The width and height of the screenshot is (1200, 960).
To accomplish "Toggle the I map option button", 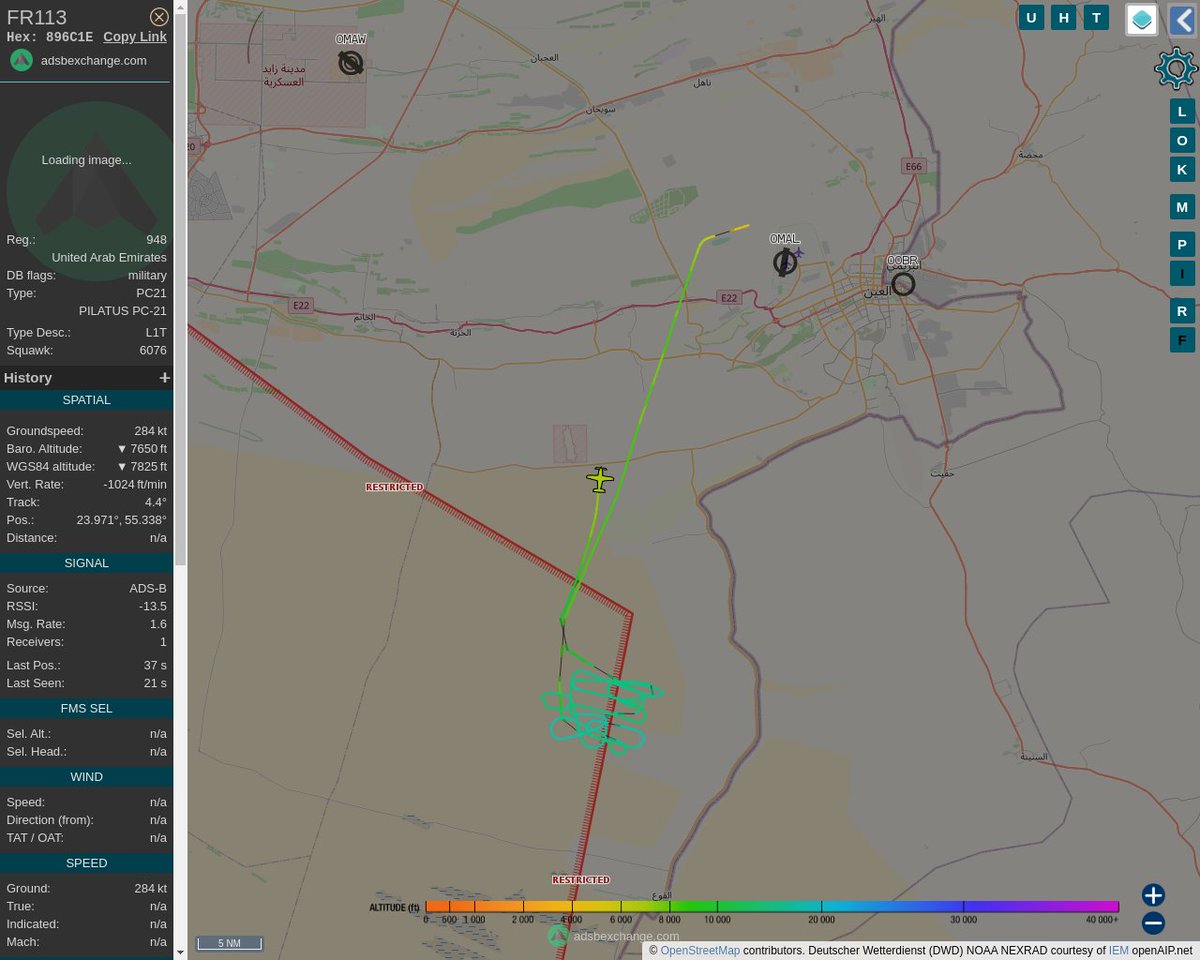I will (x=1182, y=274).
